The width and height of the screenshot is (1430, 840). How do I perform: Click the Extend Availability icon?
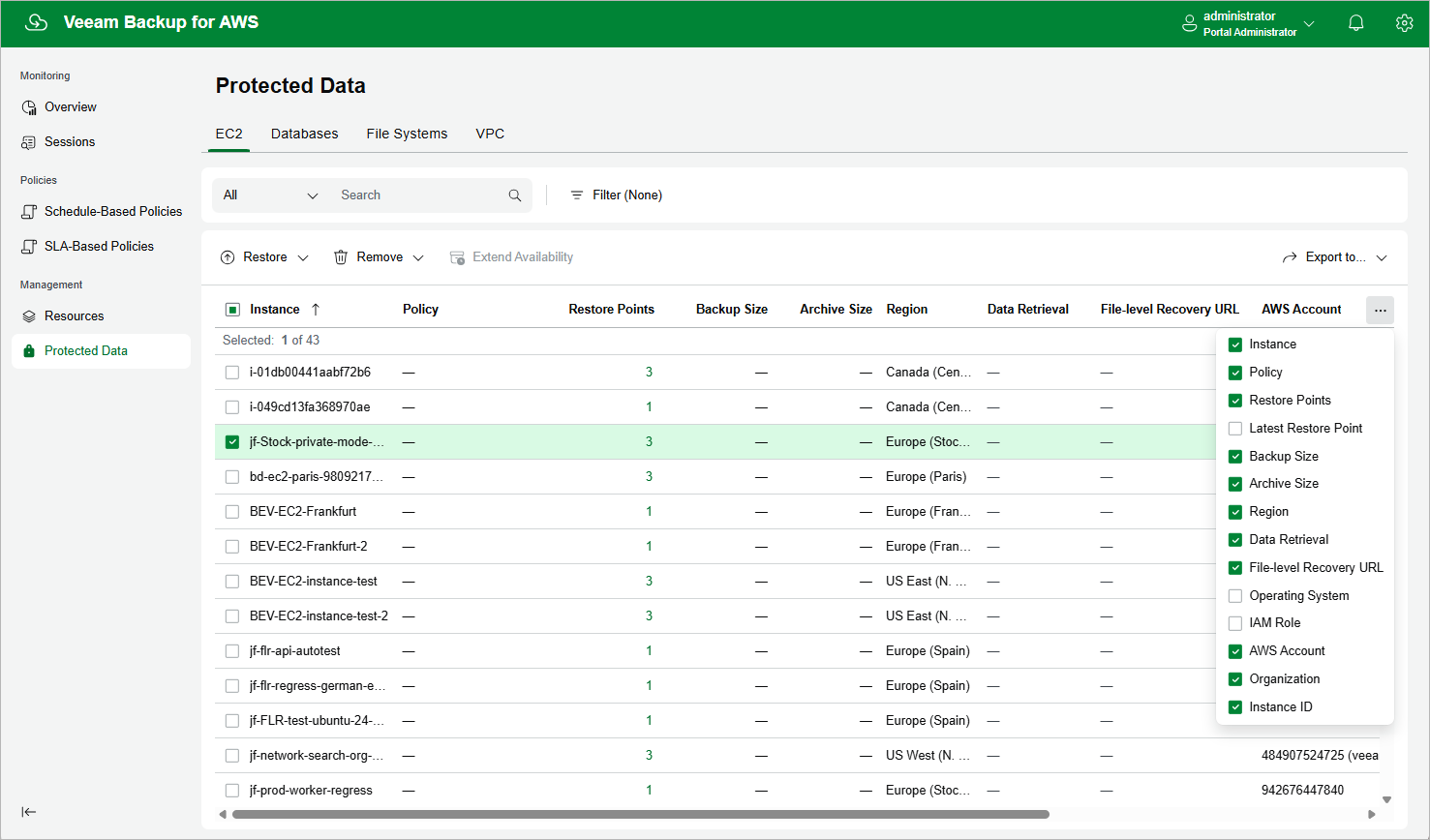click(457, 257)
